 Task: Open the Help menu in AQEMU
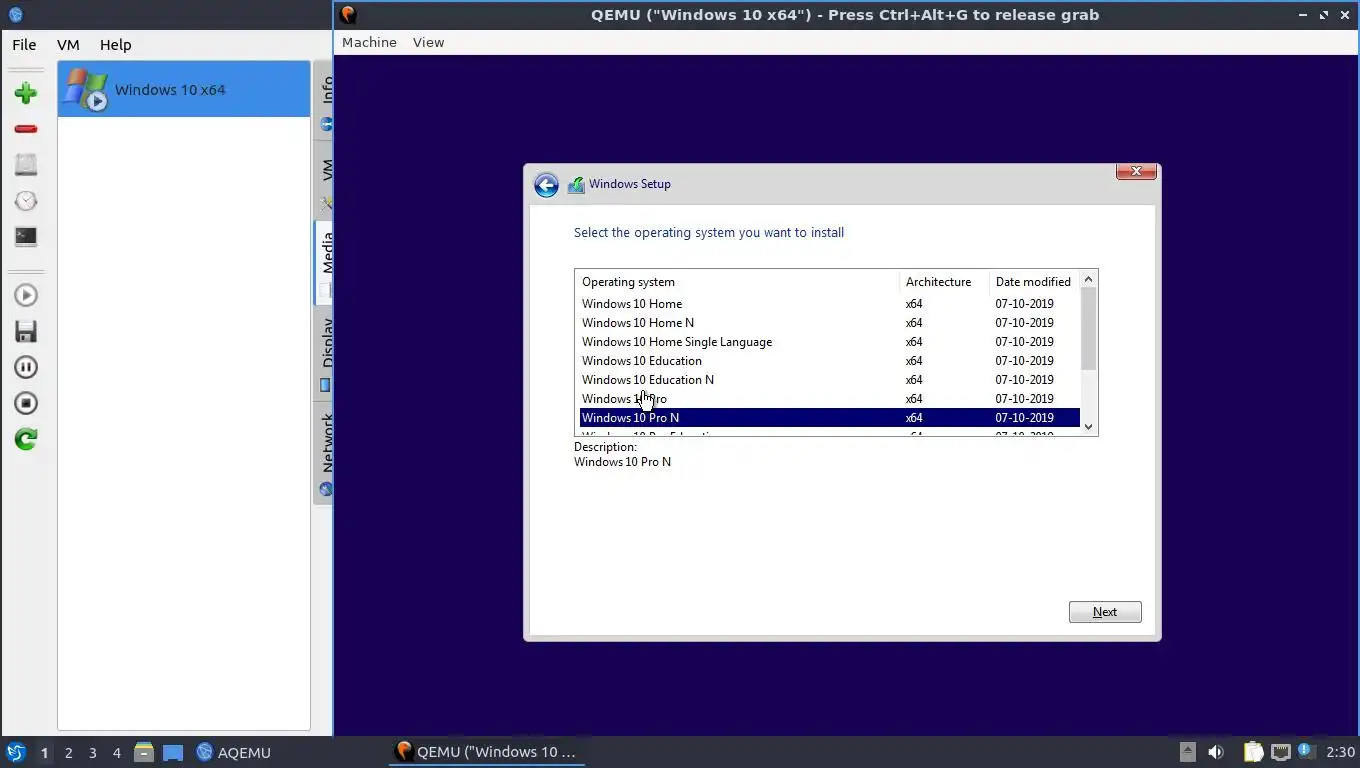pos(115,45)
